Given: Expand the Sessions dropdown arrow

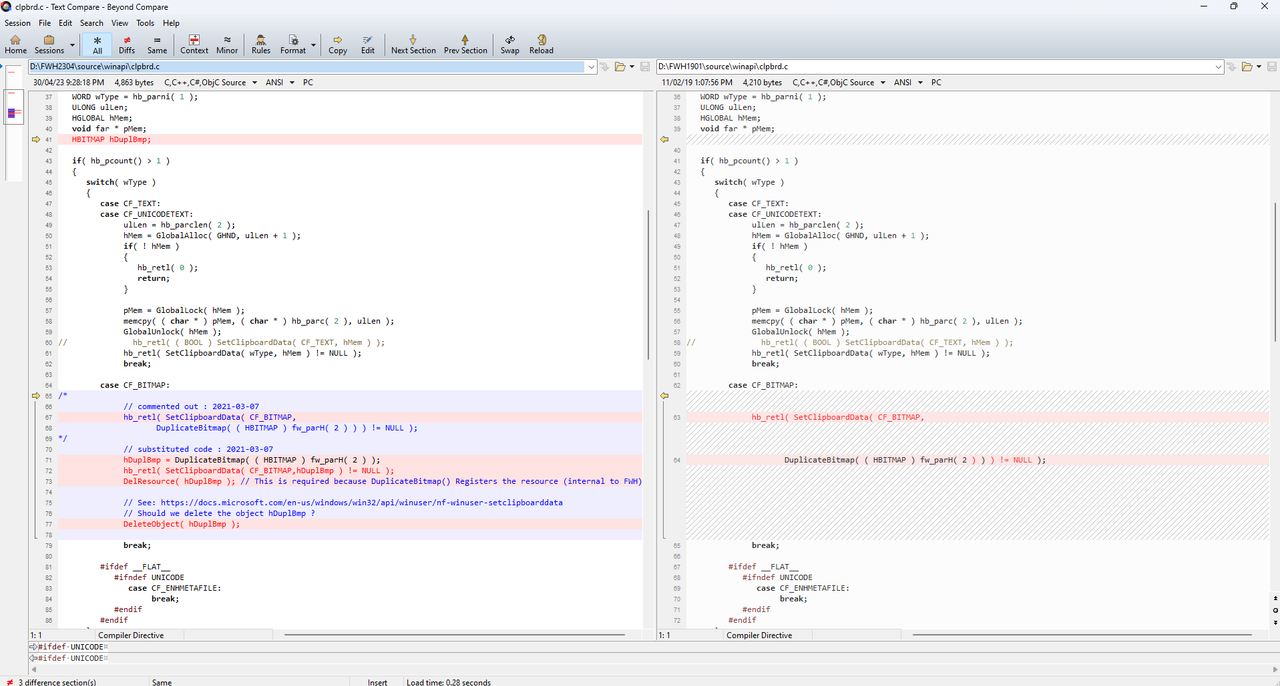Looking at the screenshot, I should point(72,44).
